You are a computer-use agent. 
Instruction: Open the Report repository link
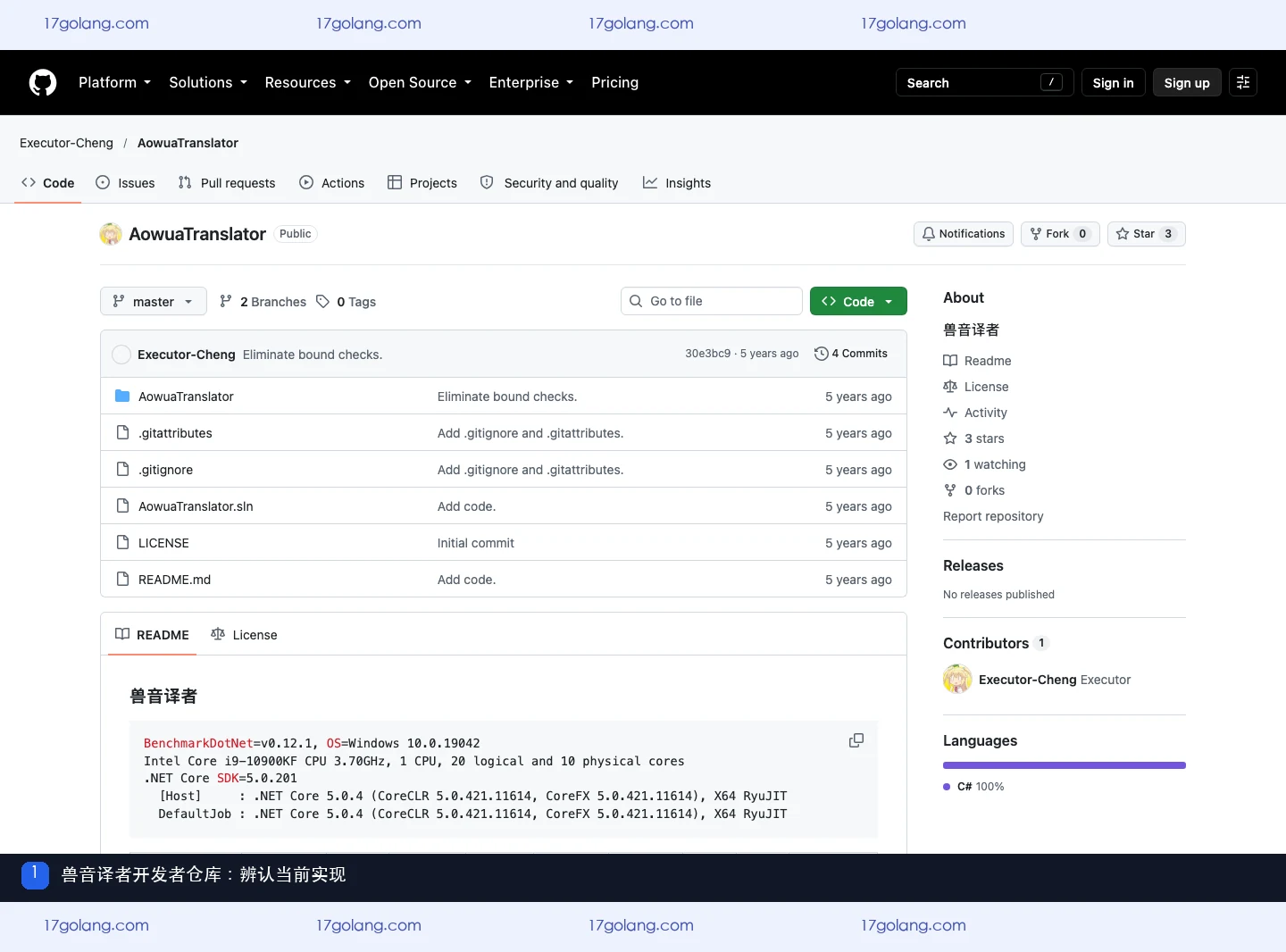tap(993, 516)
